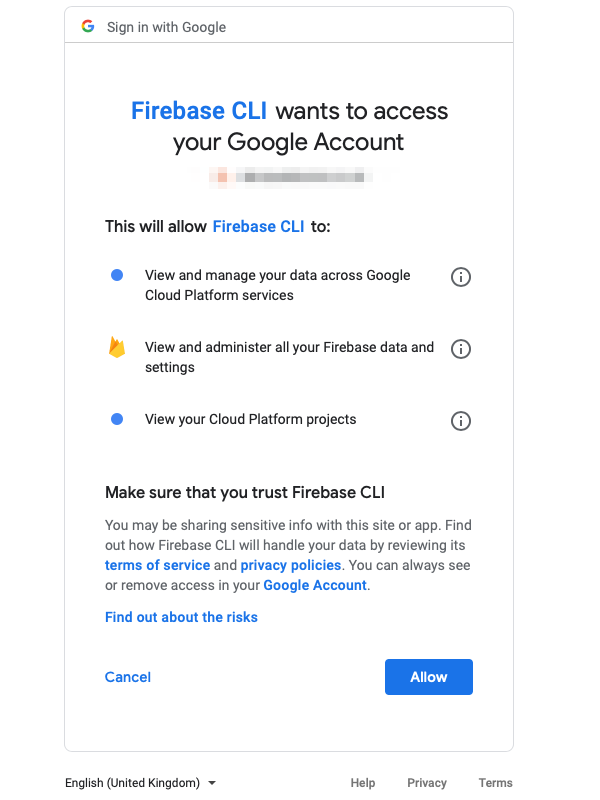Click the Allow button
Image resolution: width=600 pixels, height=800 pixels.
pyautogui.click(x=428, y=677)
